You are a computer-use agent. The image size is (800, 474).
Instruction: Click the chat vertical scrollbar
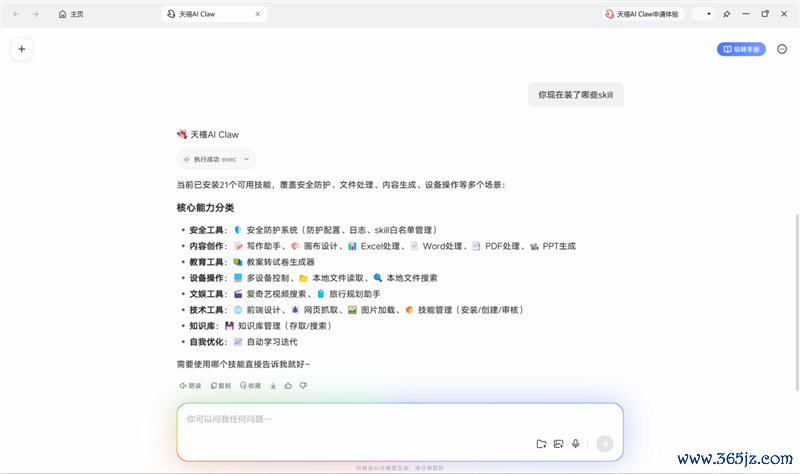click(x=797, y=302)
